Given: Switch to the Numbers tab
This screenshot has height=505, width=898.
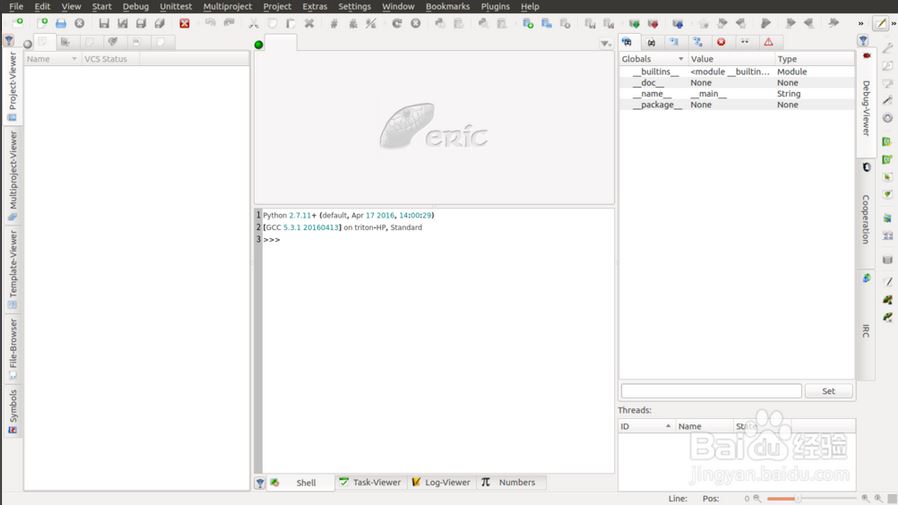Looking at the screenshot, I should click(x=510, y=482).
